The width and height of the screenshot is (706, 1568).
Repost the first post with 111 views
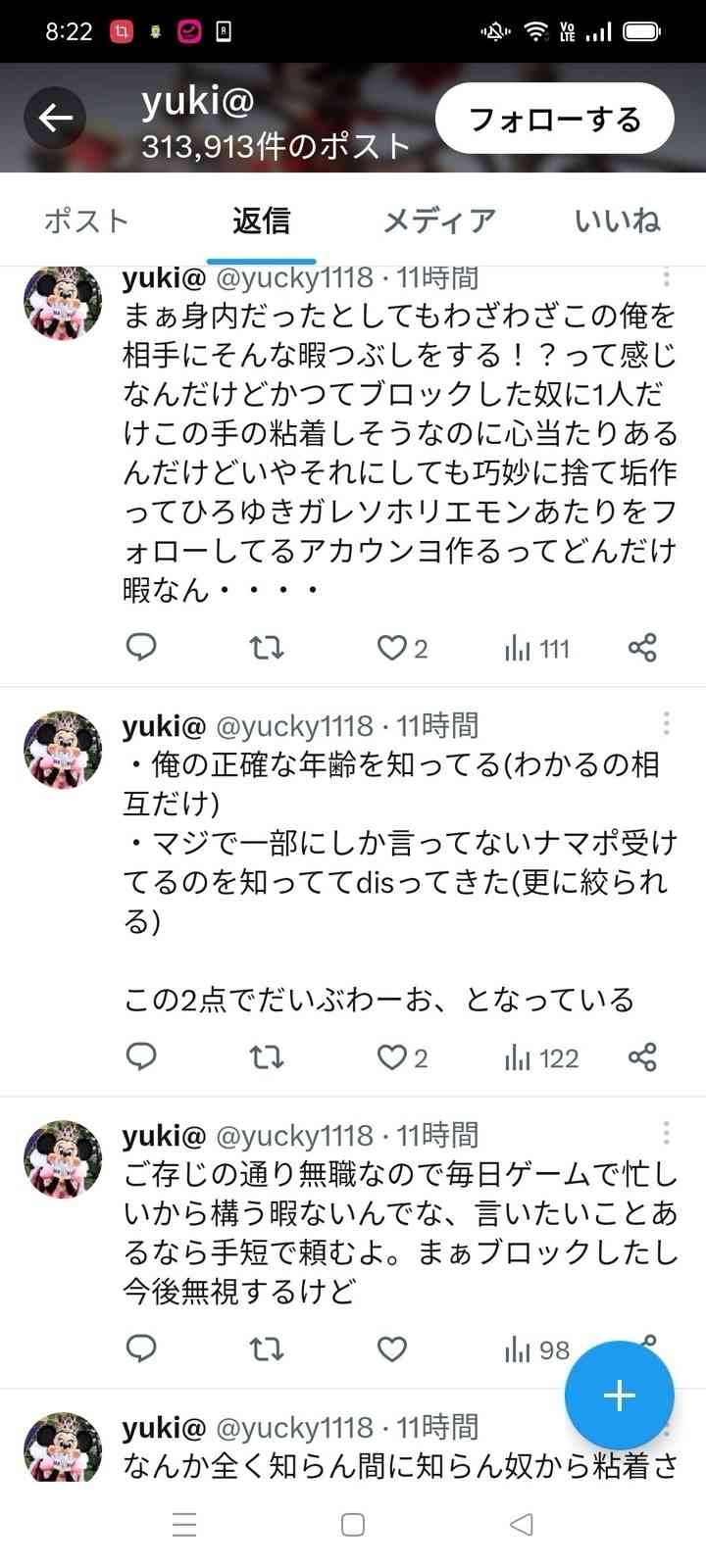coord(266,648)
